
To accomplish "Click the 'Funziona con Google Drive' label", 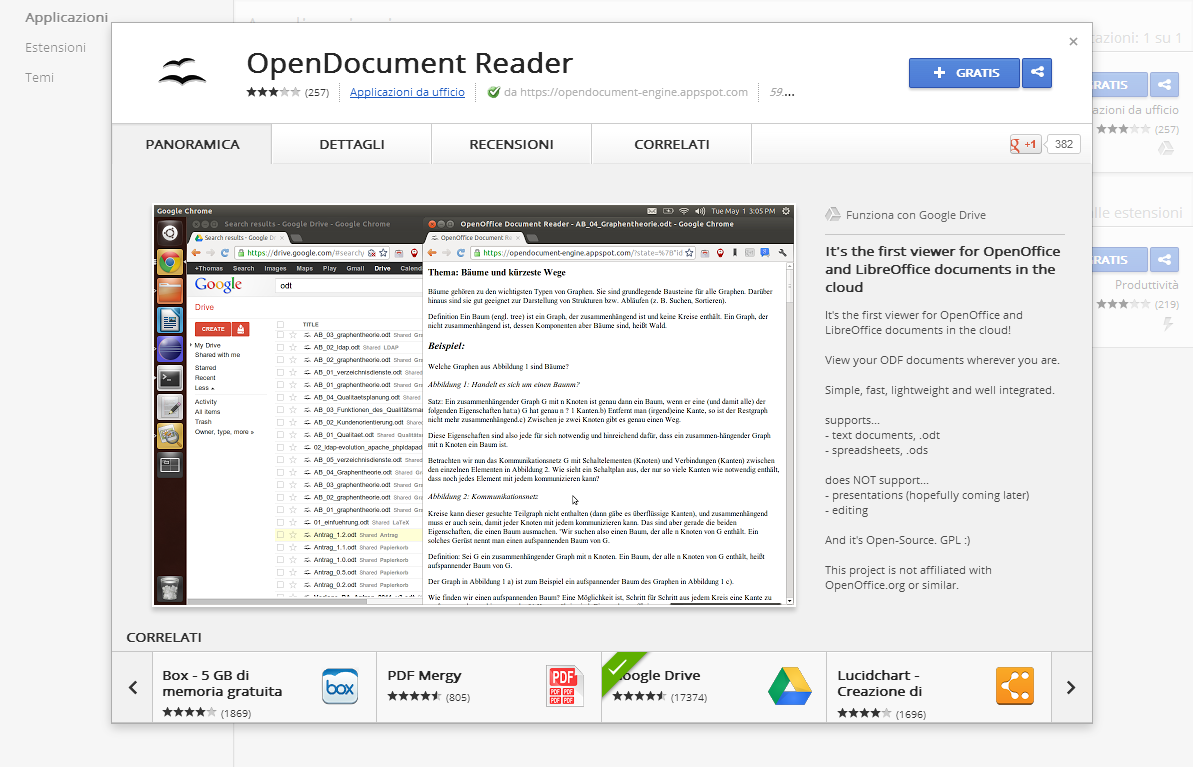I will pos(916,215).
